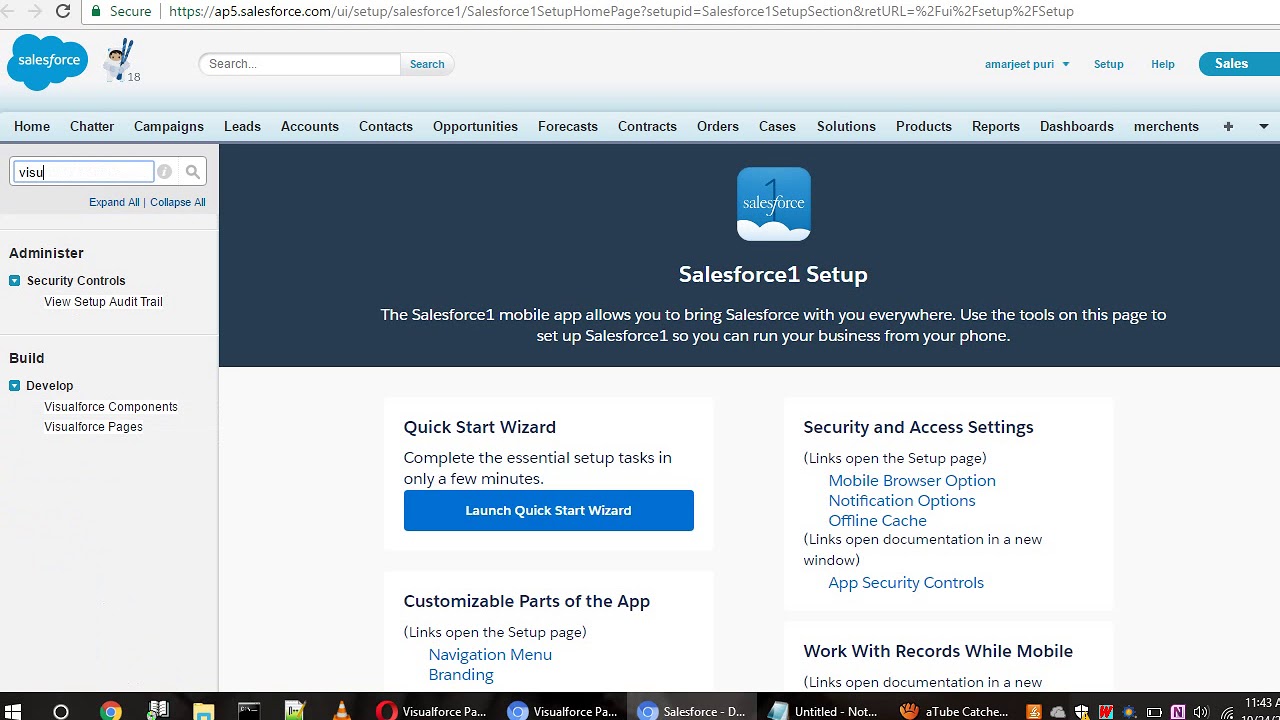Open the Accounts tab
The width and height of the screenshot is (1280, 720).
310,127
